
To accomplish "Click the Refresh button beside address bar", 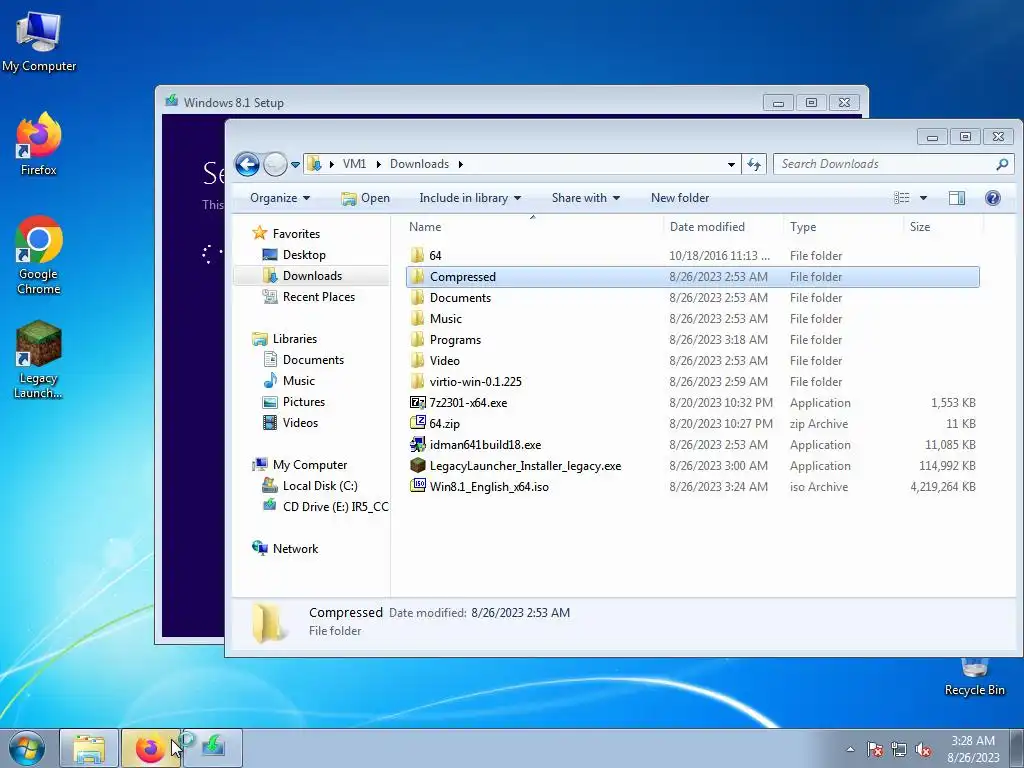I will (x=754, y=164).
